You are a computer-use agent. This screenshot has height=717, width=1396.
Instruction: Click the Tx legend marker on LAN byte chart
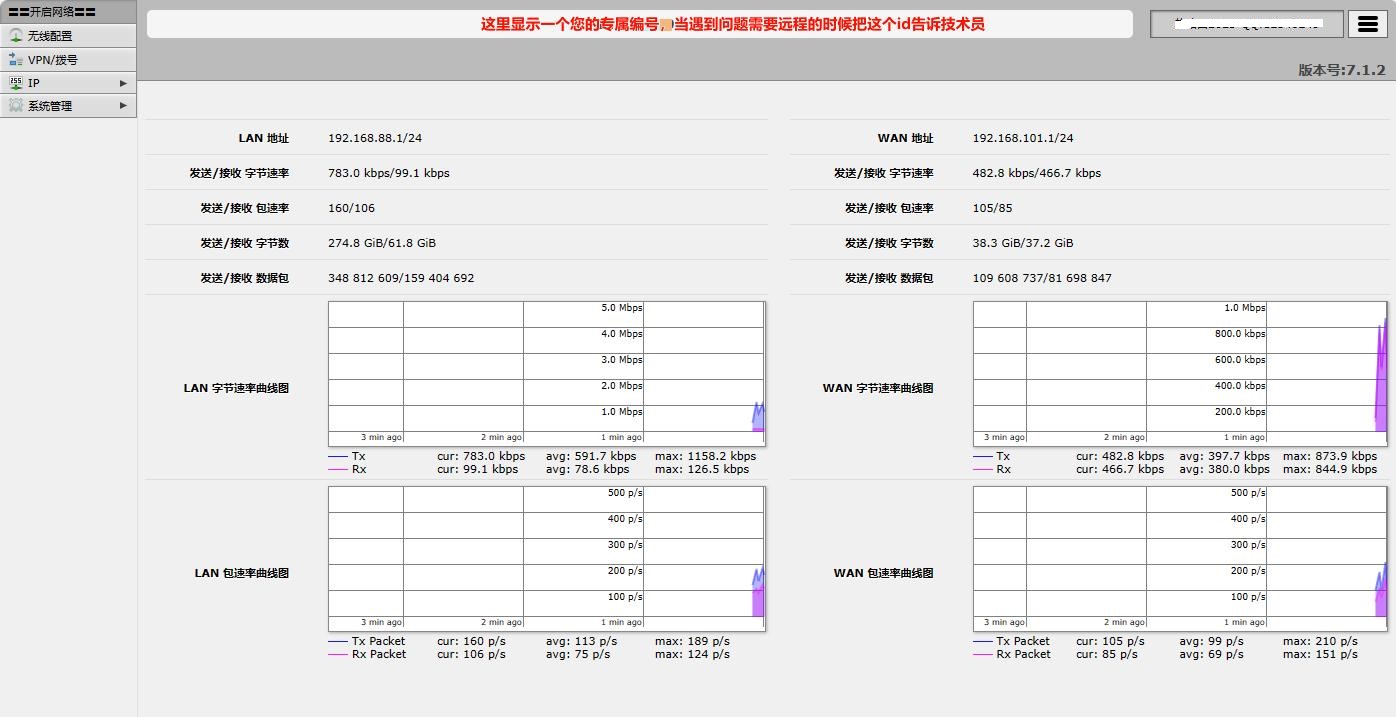(340, 456)
